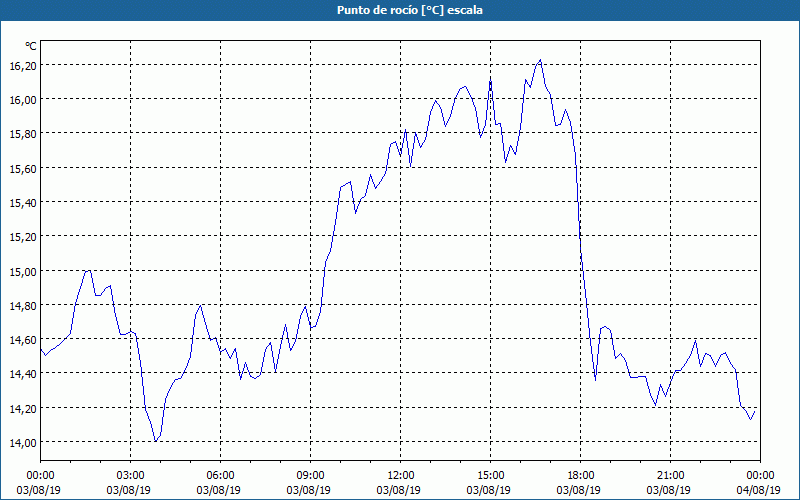Click the chart title 'Punto de rocío [°C] escala'

pos(410,10)
